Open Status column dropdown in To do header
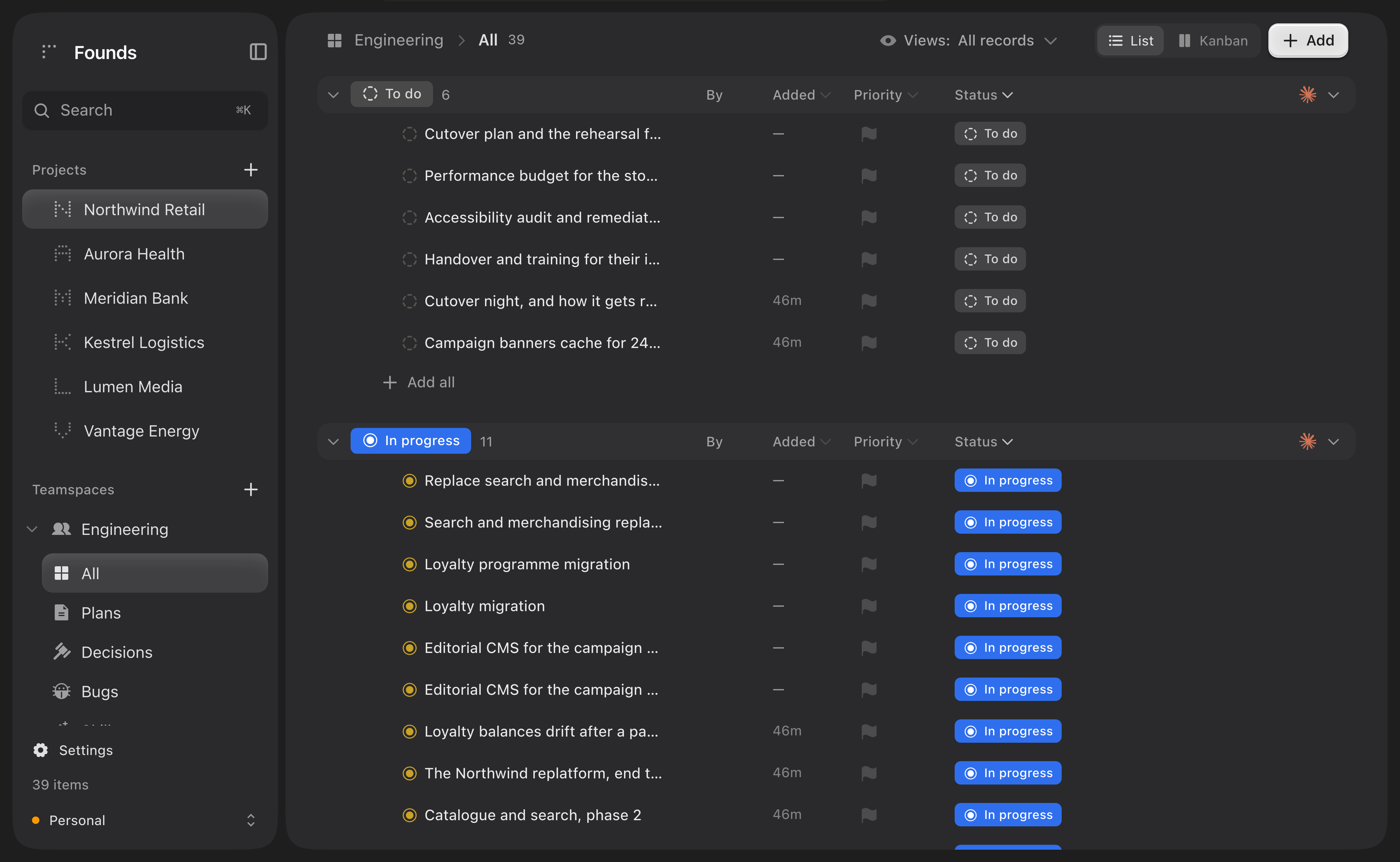1400x862 pixels. tap(984, 95)
